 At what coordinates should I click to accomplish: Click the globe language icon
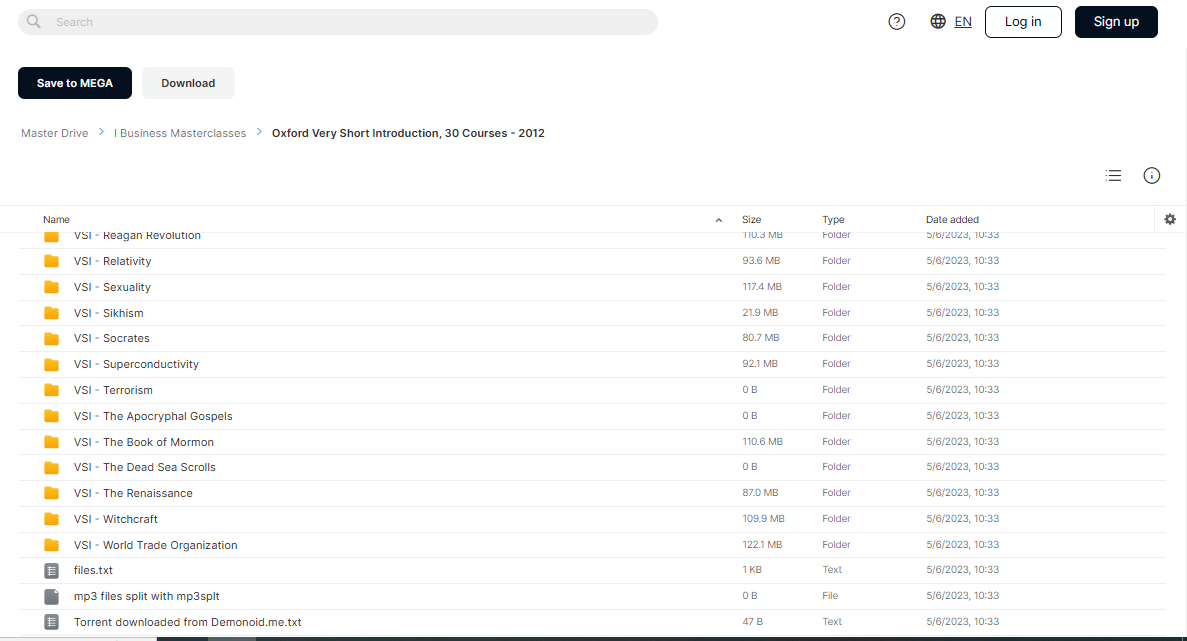click(x=938, y=22)
